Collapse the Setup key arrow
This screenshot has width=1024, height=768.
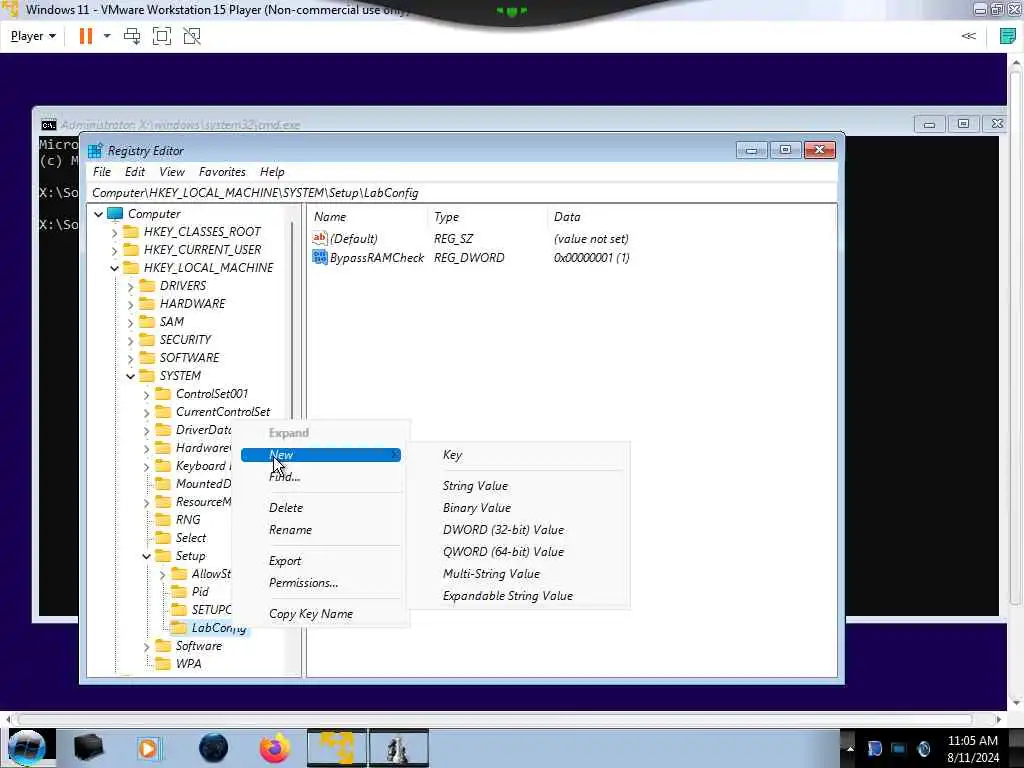tap(146, 556)
